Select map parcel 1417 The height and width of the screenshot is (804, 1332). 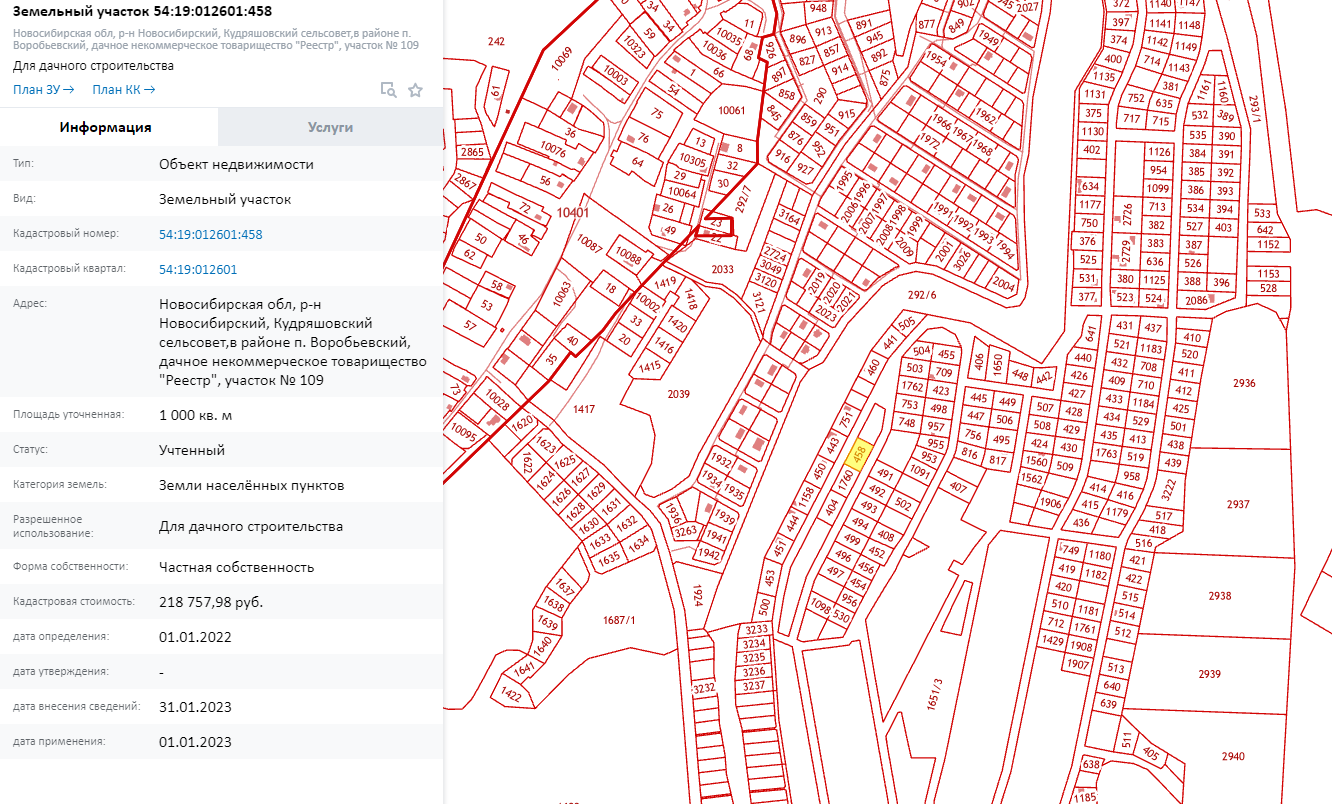[x=584, y=409]
